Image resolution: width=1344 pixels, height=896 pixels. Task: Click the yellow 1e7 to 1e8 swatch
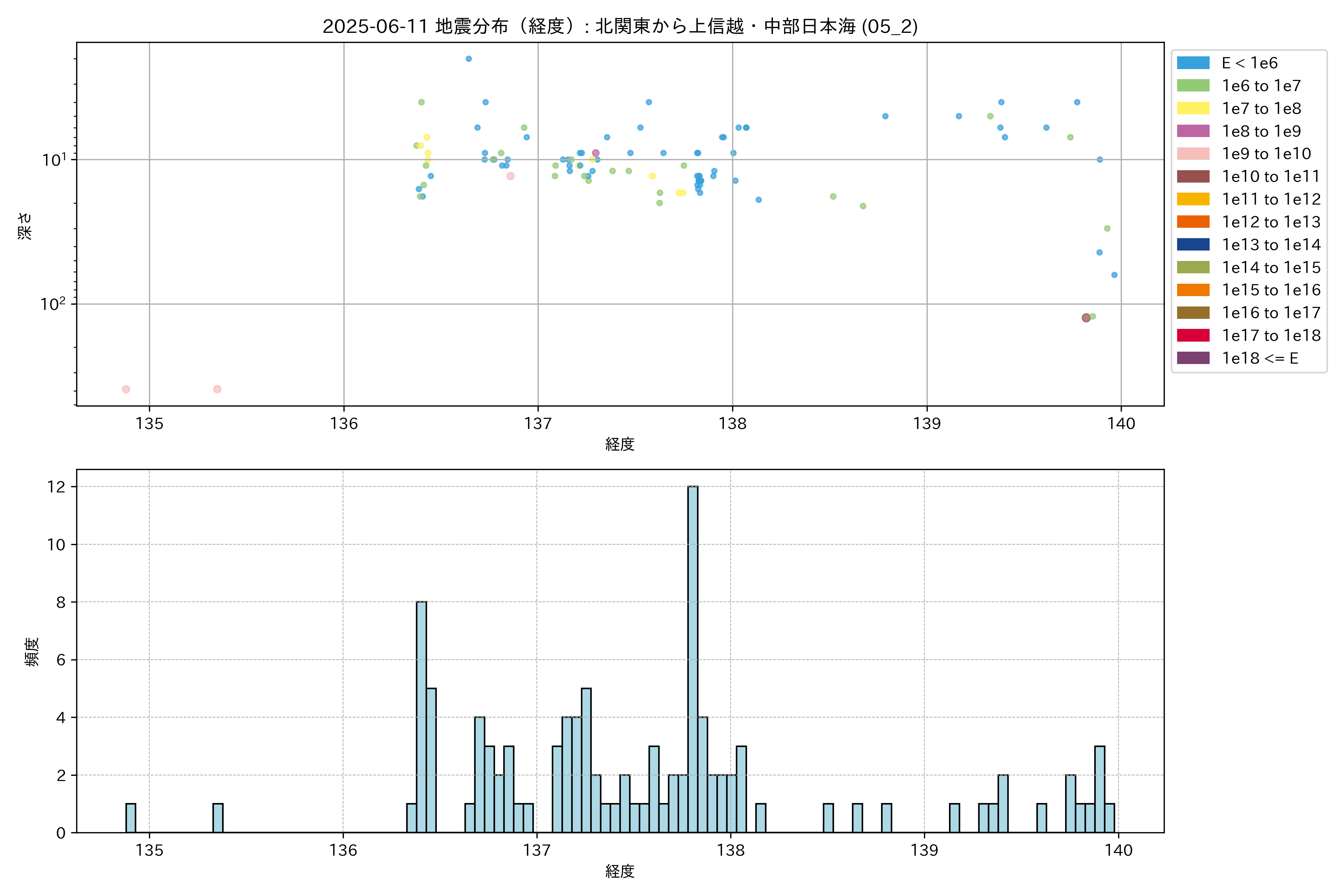[1192, 109]
